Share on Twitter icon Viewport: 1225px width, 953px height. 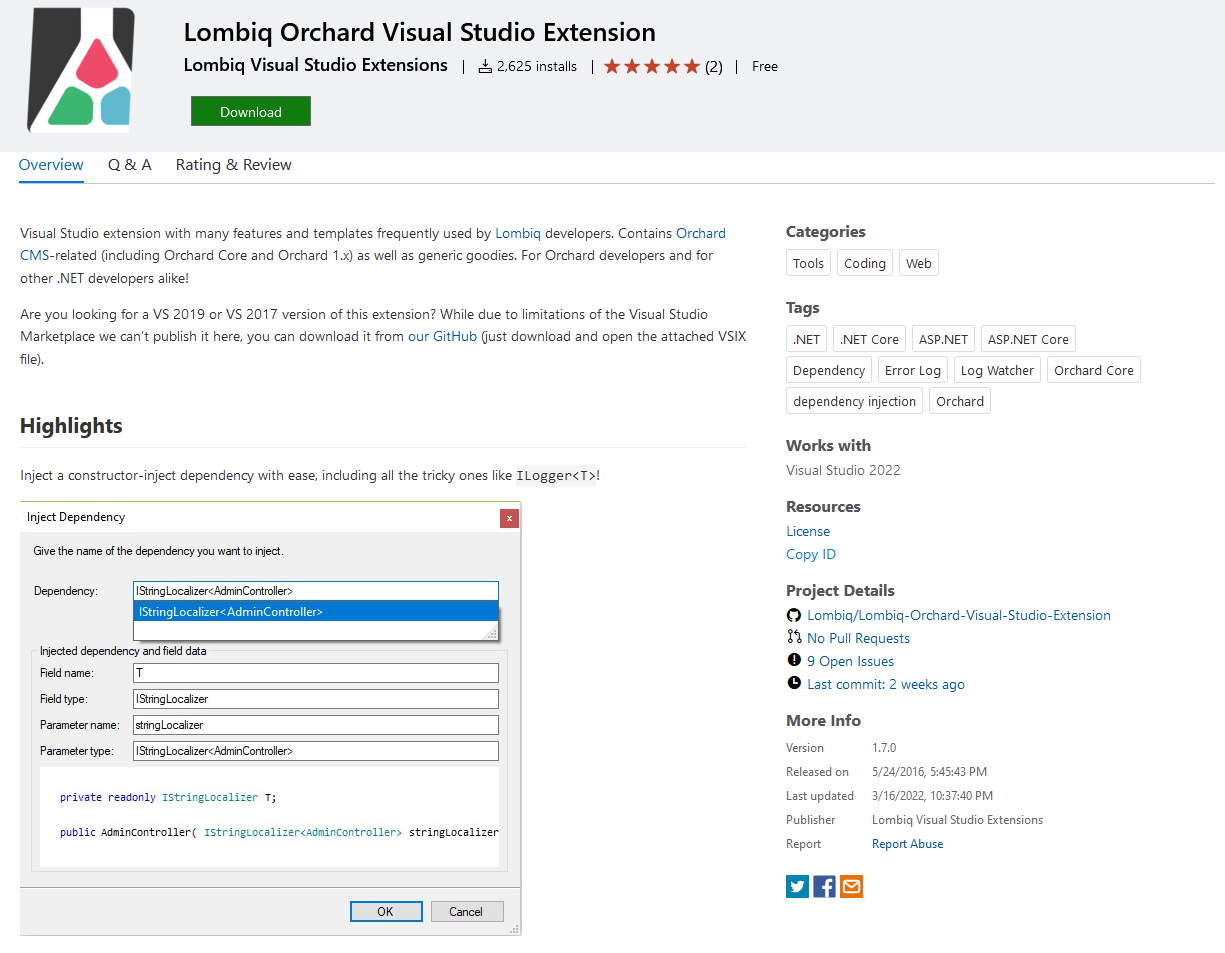click(x=797, y=886)
